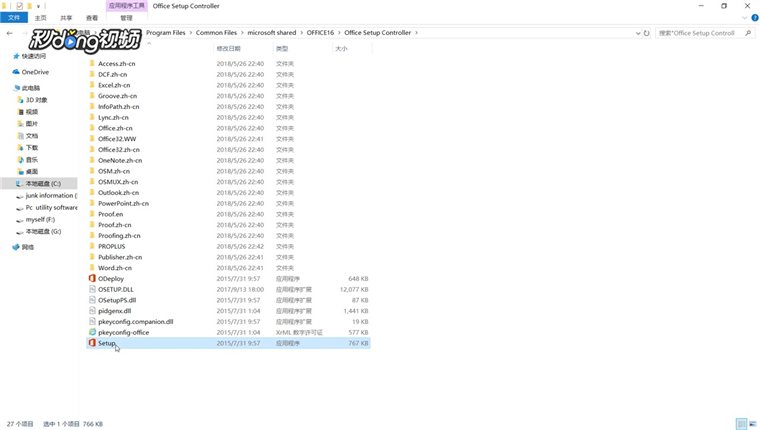760x430 pixels.
Task: Expand chevron after Office Setup Controller breadcrumb
Action: 416,33
